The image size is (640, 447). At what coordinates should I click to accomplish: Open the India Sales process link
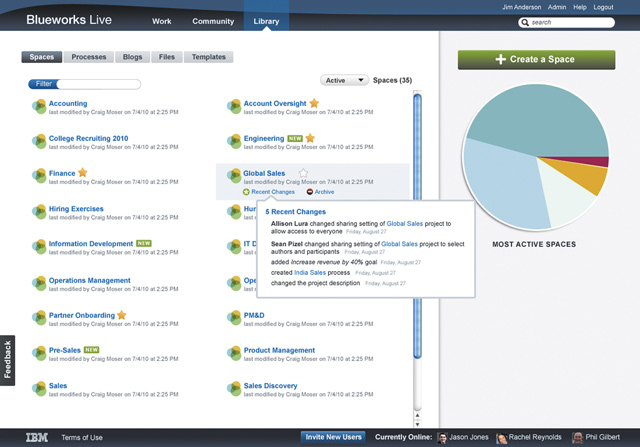click(x=310, y=273)
